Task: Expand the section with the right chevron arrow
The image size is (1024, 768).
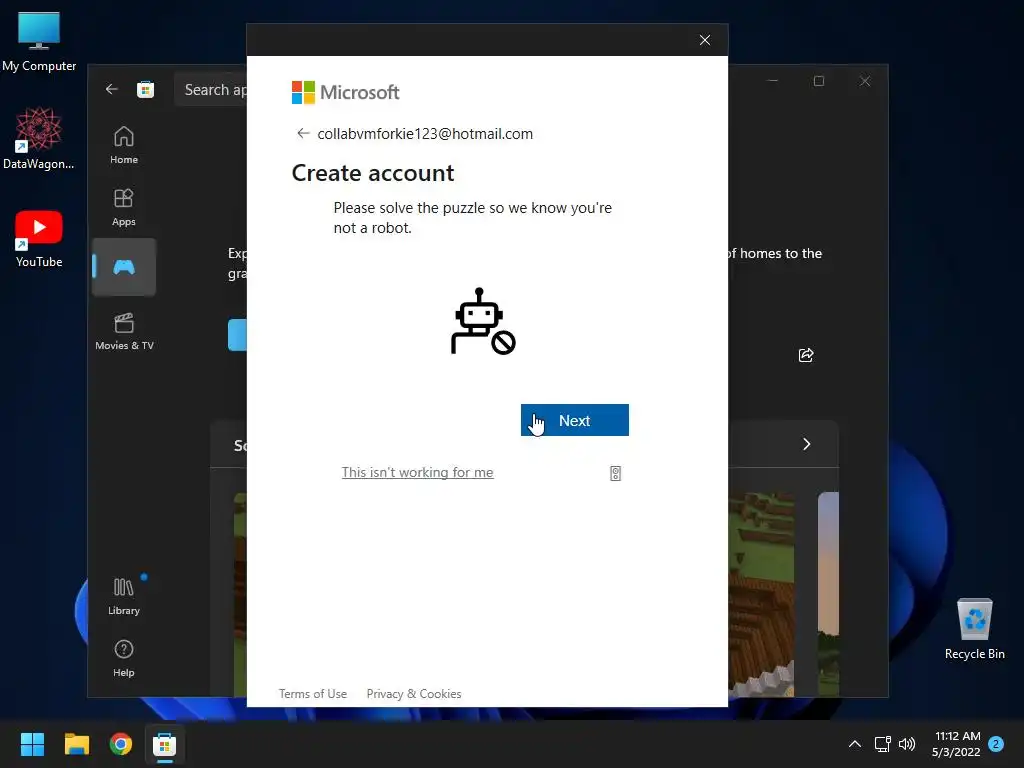Action: (x=807, y=444)
